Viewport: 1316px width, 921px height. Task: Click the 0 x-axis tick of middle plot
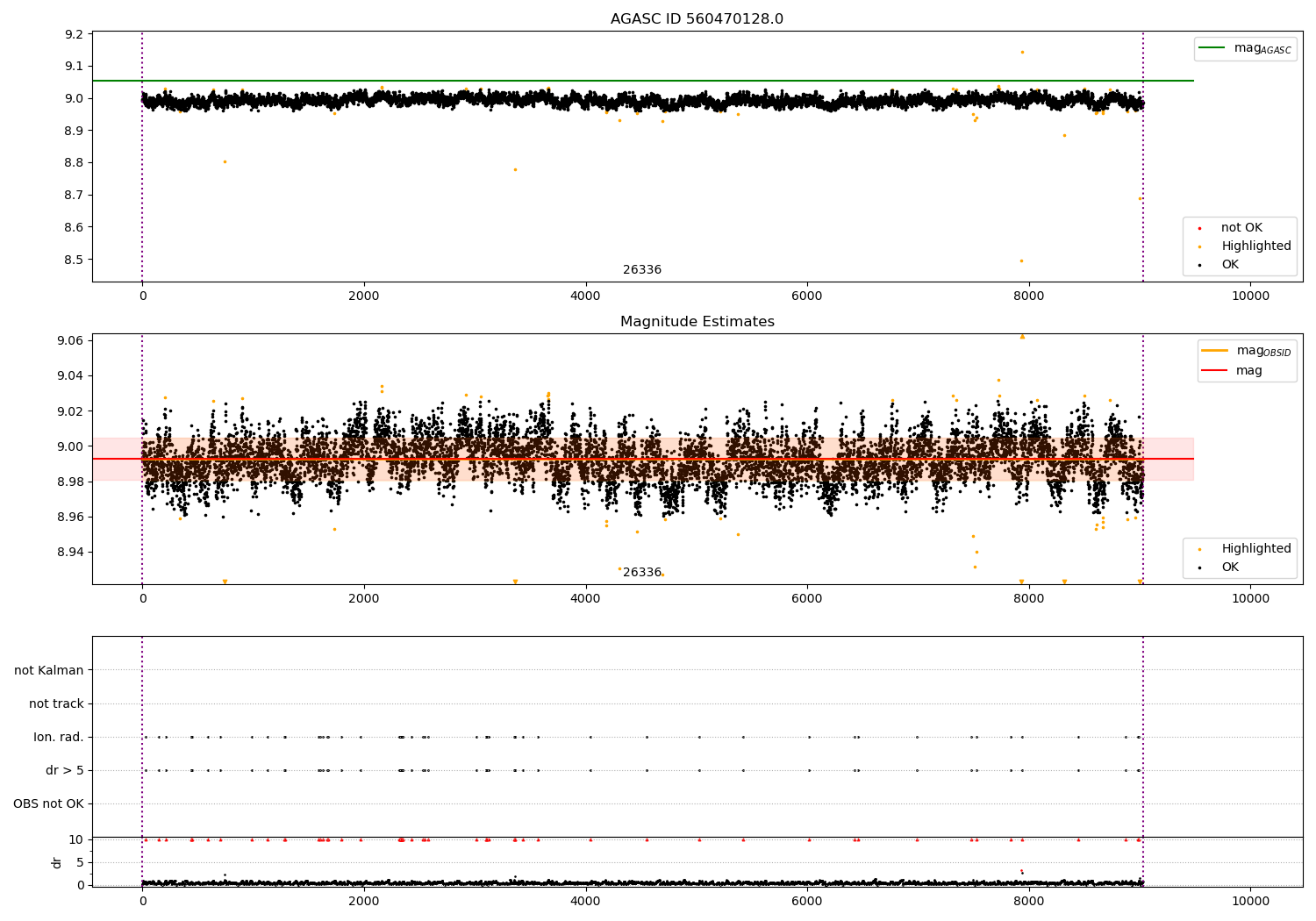[142, 599]
